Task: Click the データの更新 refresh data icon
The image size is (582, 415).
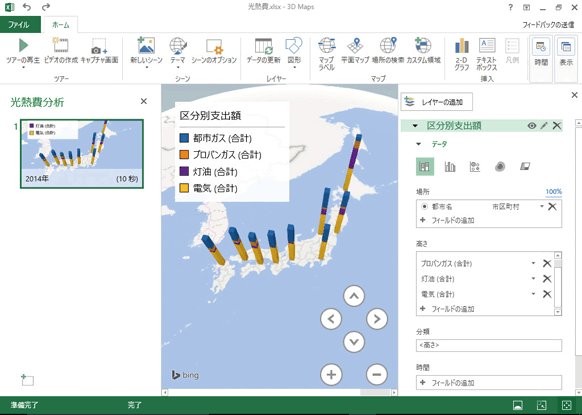Action: (x=264, y=46)
